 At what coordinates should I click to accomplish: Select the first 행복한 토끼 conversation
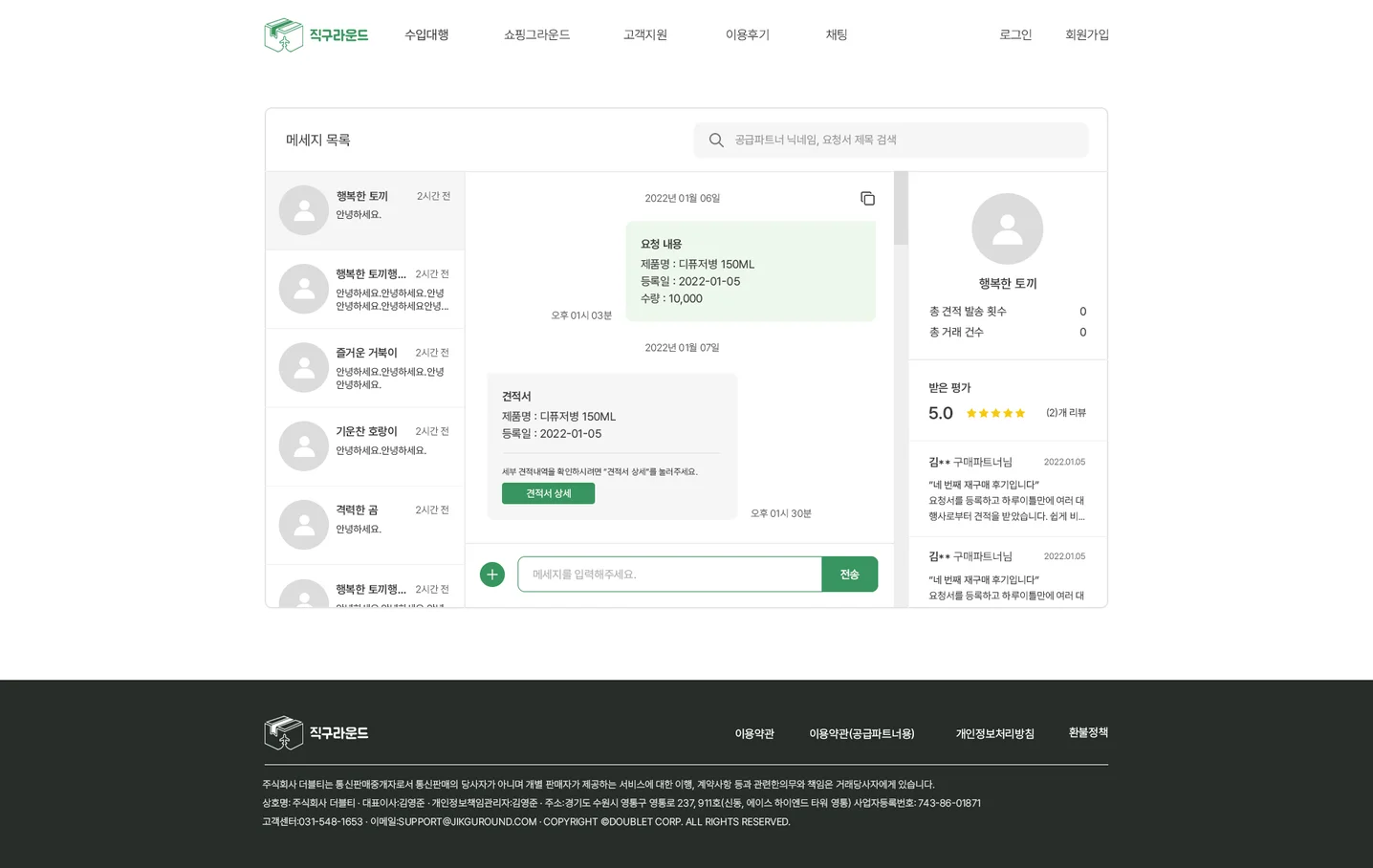coord(365,210)
